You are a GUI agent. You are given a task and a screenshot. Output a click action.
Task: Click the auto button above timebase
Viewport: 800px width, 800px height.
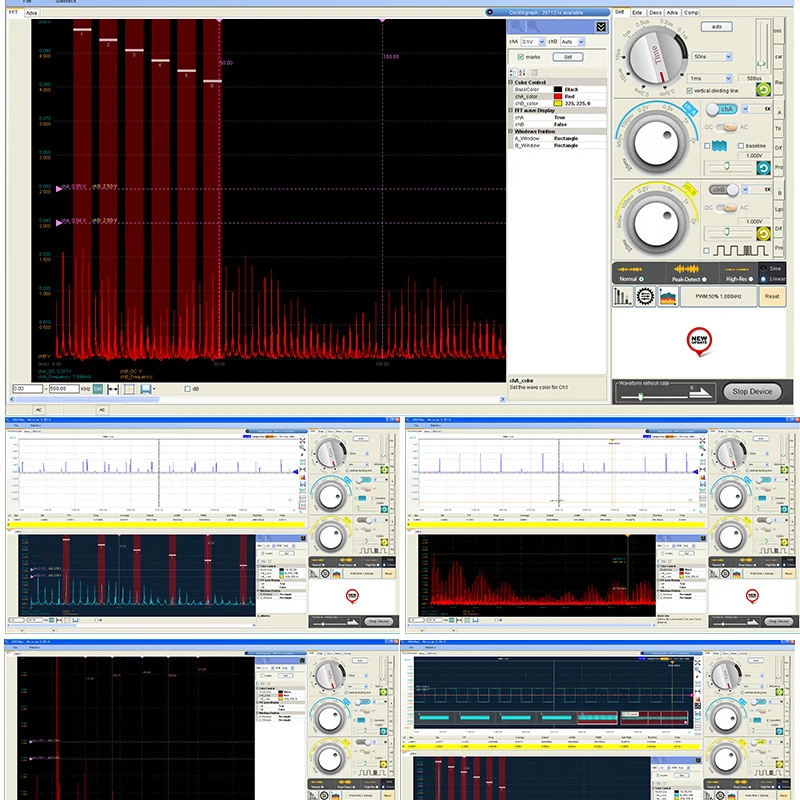point(715,26)
